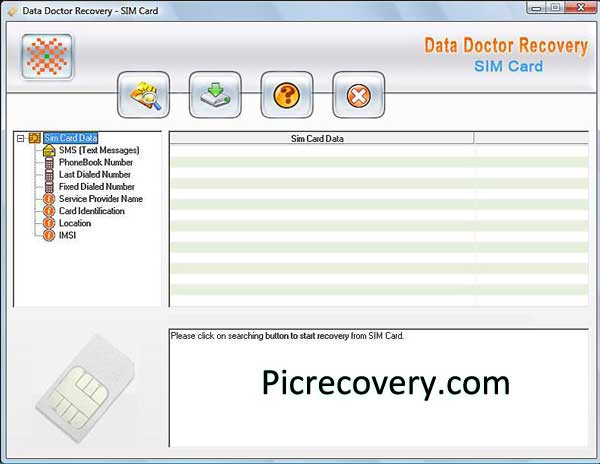Click the Card Identification info icon
The height and width of the screenshot is (464, 600).
[49, 211]
